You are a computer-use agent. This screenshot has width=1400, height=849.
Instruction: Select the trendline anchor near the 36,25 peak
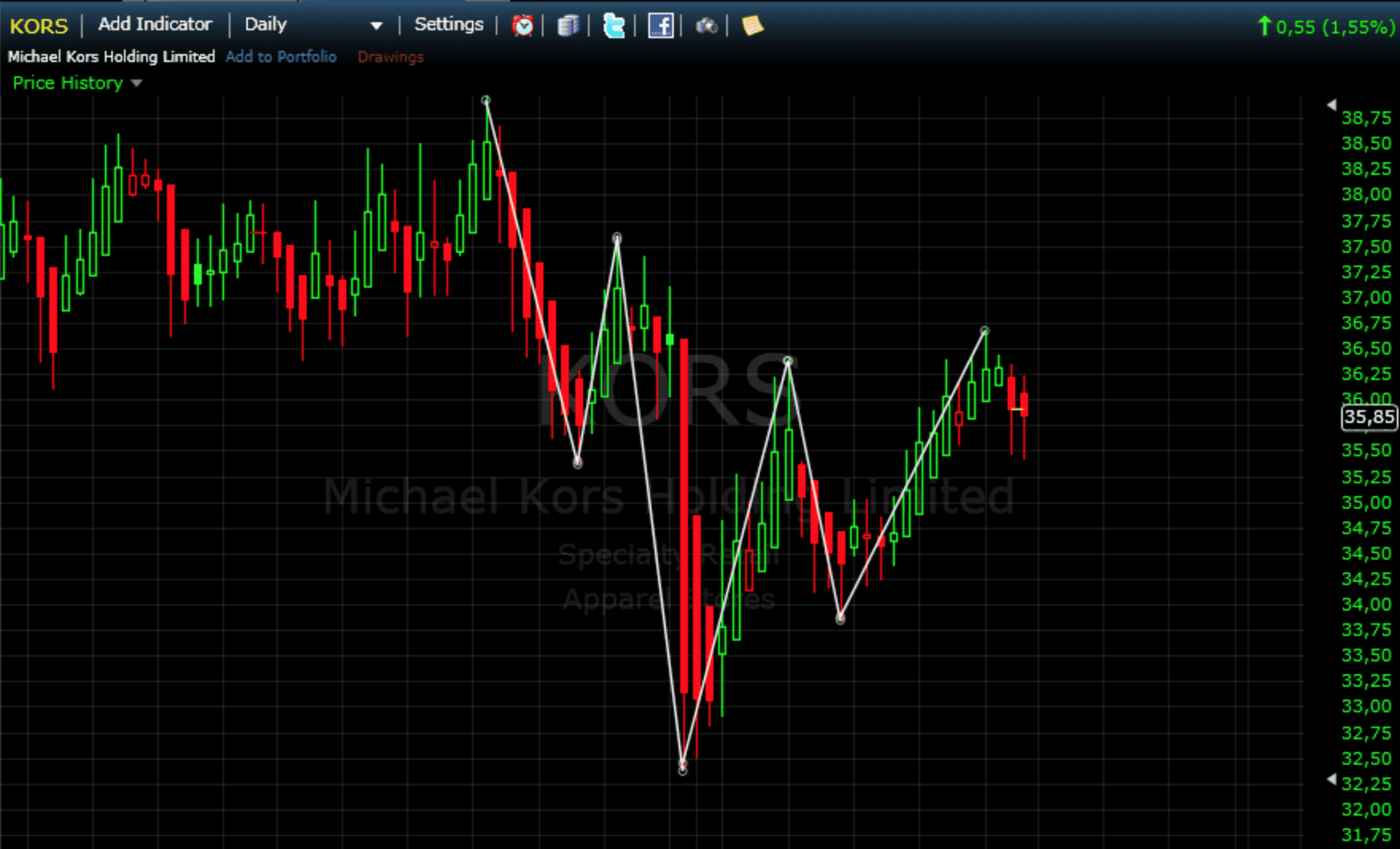click(788, 361)
